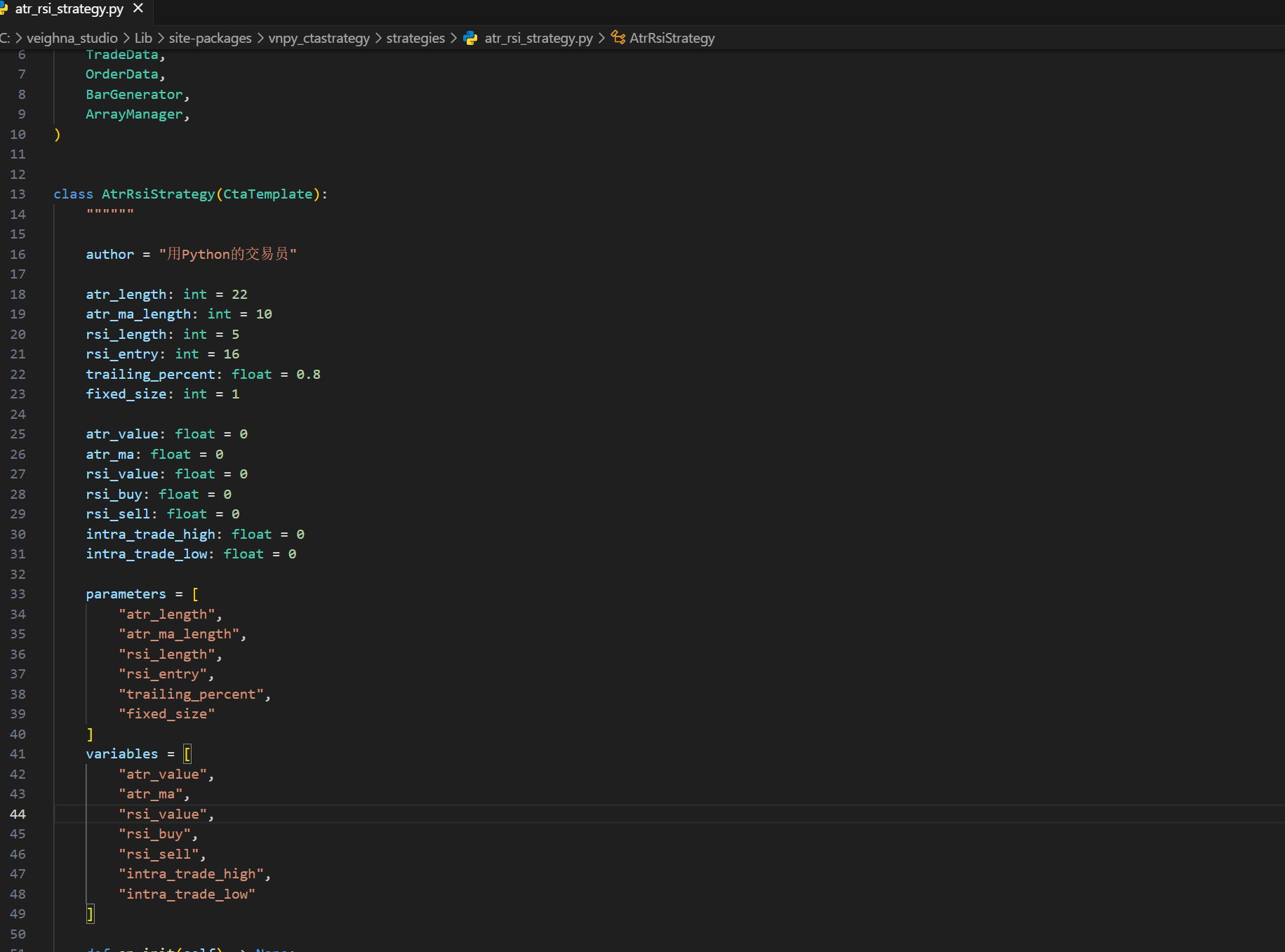Place cursor on ArrayManager import
This screenshot has width=1285, height=952.
(x=134, y=114)
